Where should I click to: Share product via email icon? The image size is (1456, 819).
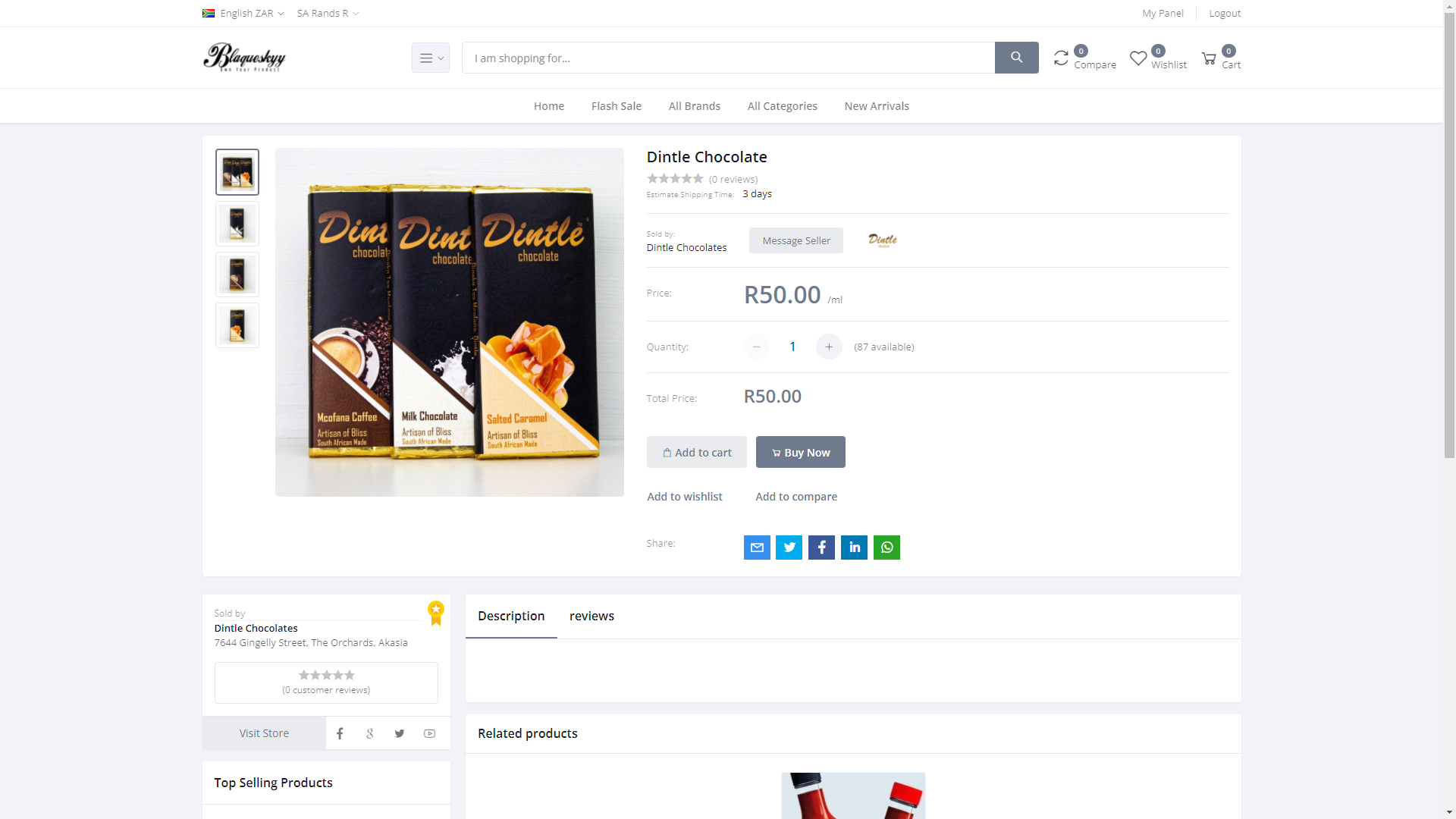(757, 548)
